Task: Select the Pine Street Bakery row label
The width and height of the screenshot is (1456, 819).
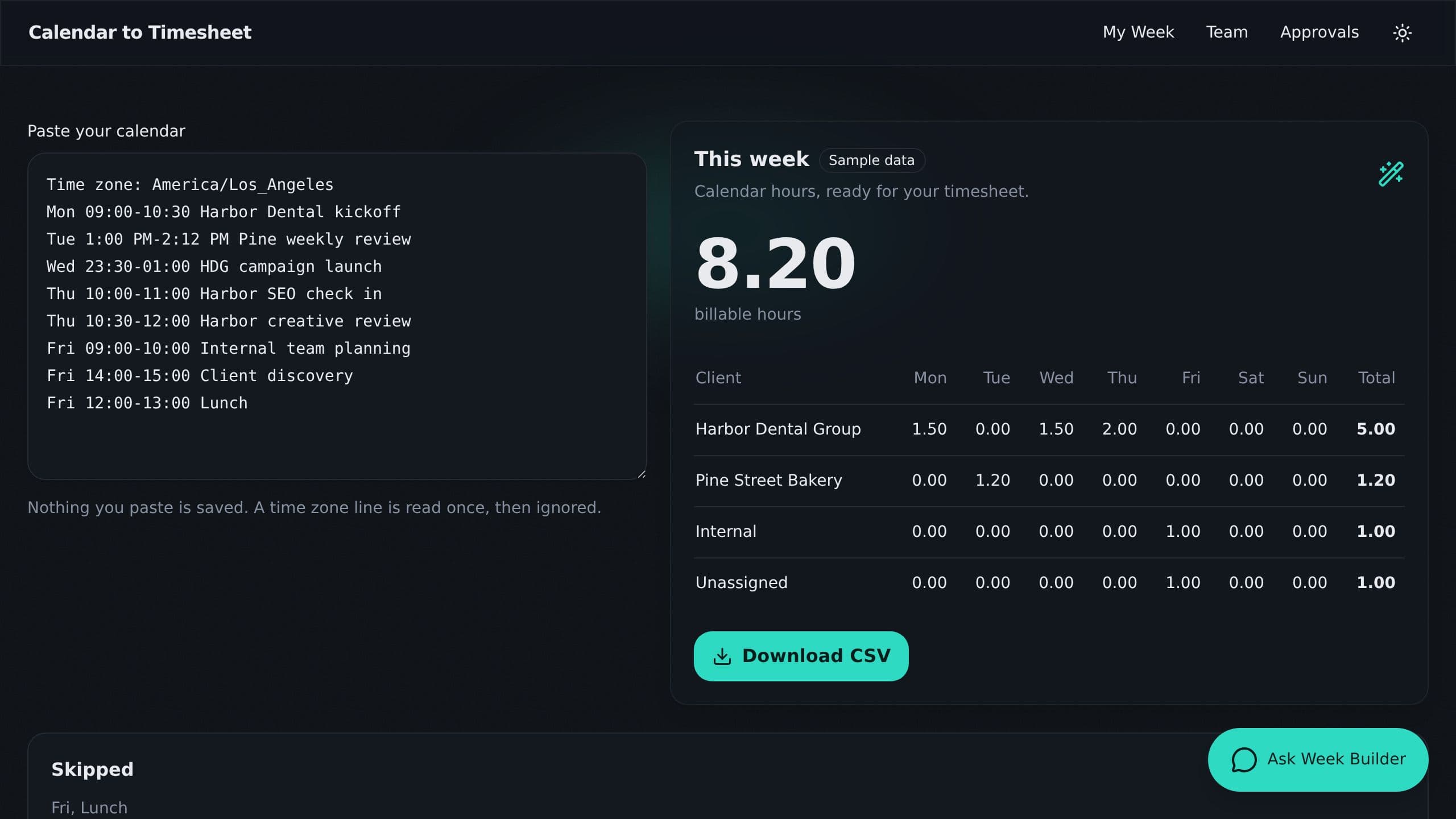Action: tap(768, 481)
